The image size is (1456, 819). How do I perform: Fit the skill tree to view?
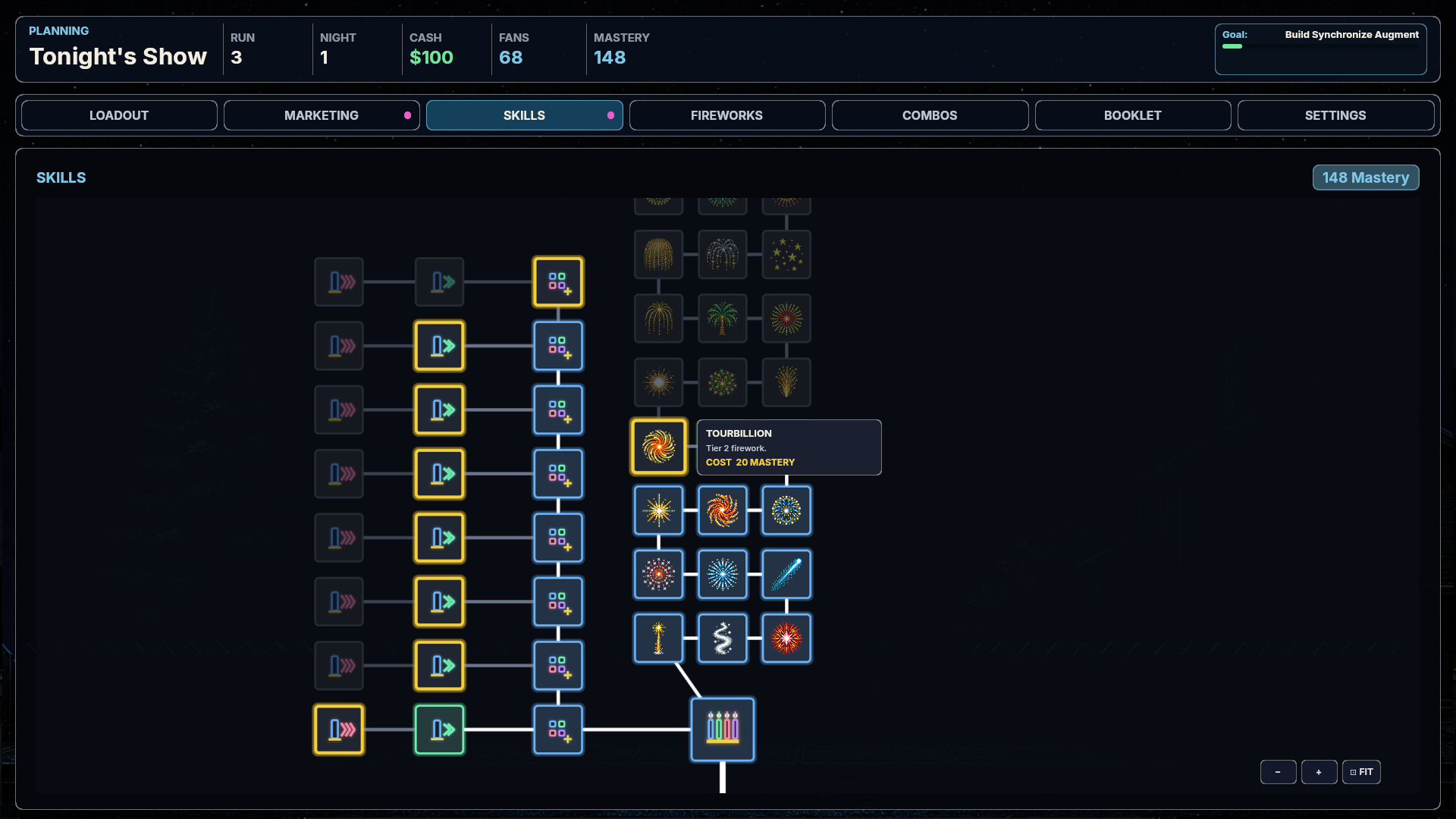tap(1361, 772)
